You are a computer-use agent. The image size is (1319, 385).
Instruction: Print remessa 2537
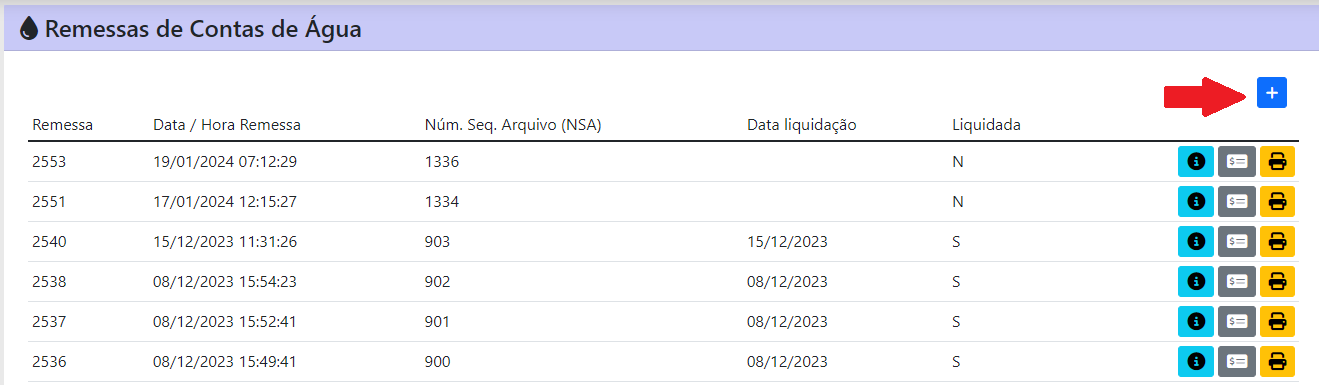coord(1277,321)
